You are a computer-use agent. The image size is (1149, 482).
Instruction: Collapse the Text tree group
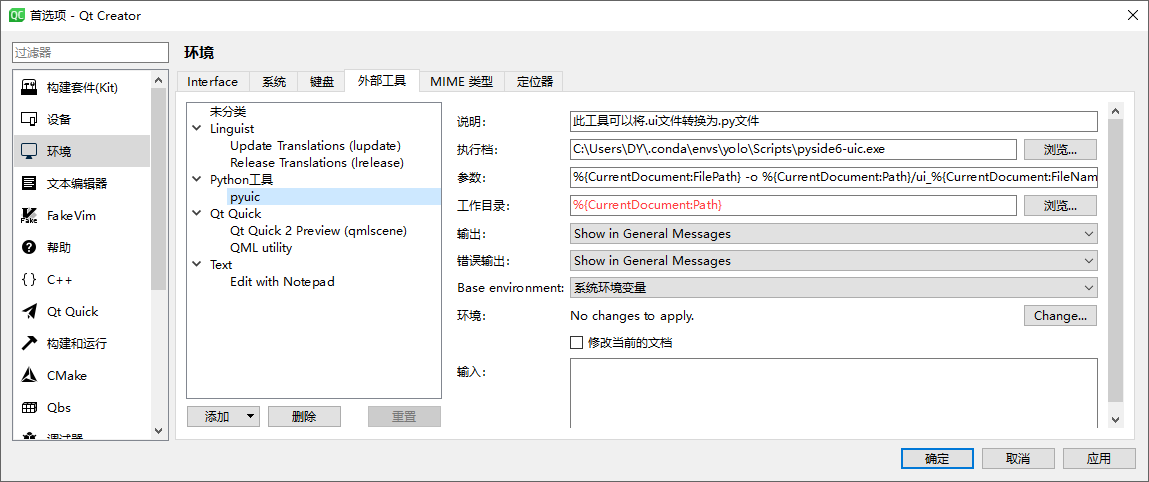[x=196, y=264]
